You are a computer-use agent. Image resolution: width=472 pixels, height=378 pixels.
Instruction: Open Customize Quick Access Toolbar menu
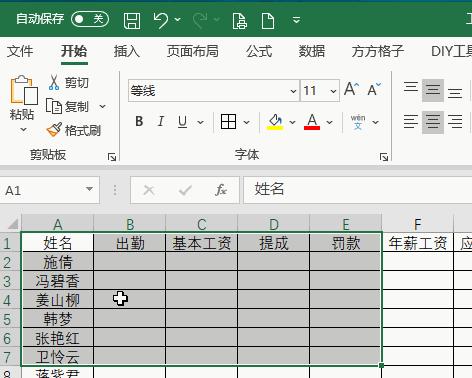point(296,20)
